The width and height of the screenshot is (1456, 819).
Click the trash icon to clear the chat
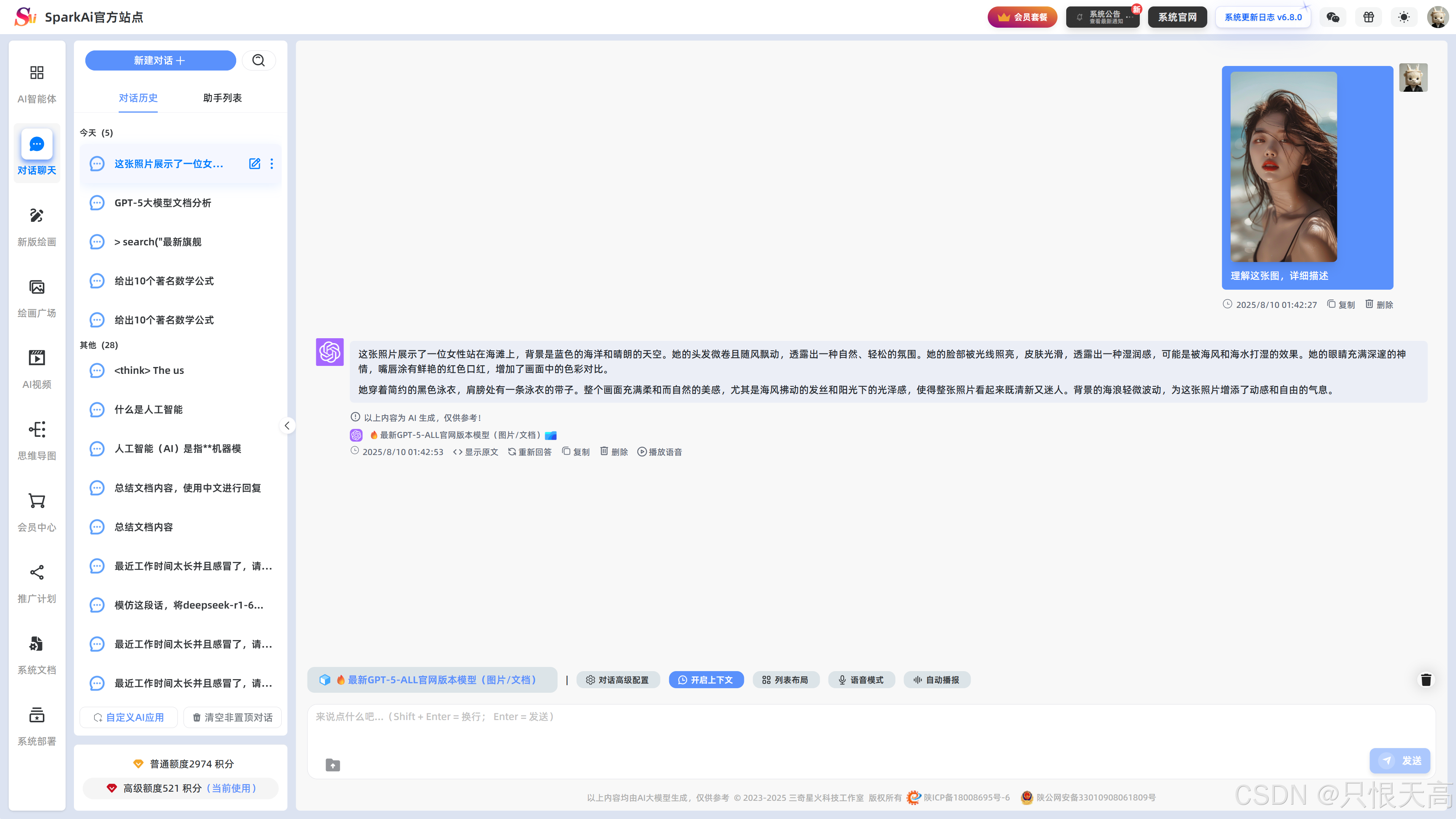[1426, 680]
